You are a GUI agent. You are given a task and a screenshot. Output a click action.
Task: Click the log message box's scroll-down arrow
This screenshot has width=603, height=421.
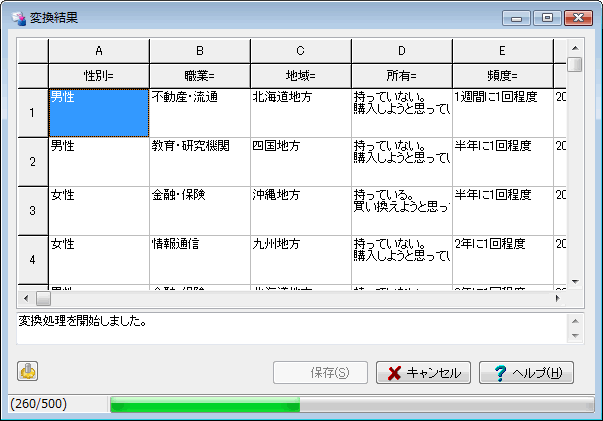575,336
